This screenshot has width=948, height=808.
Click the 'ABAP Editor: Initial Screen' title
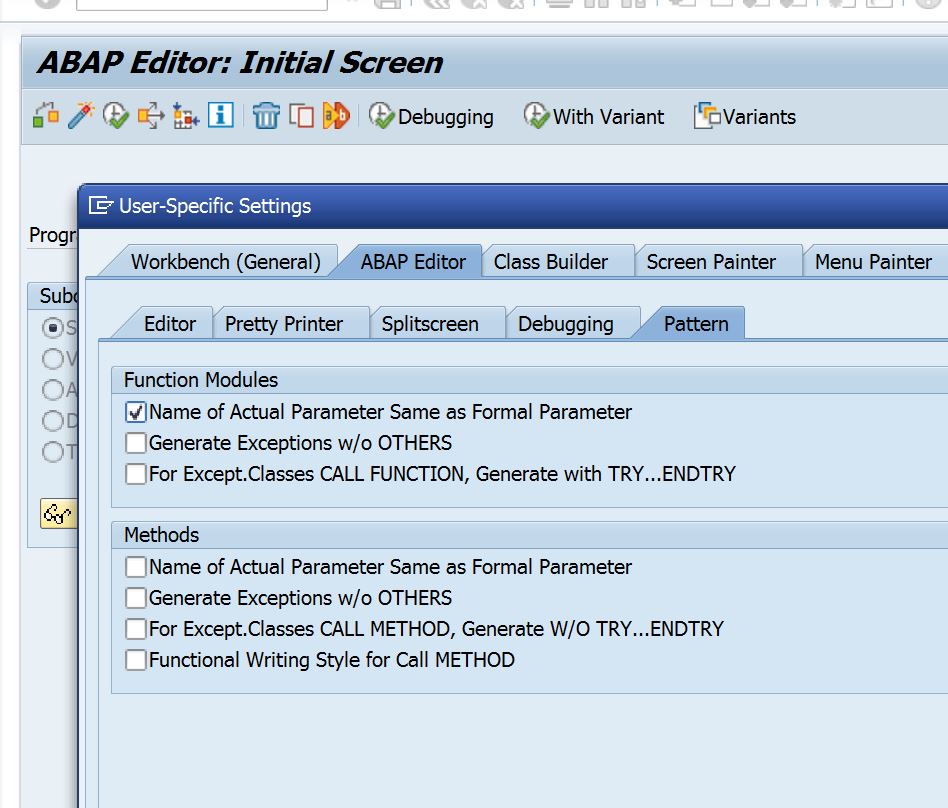click(x=240, y=62)
